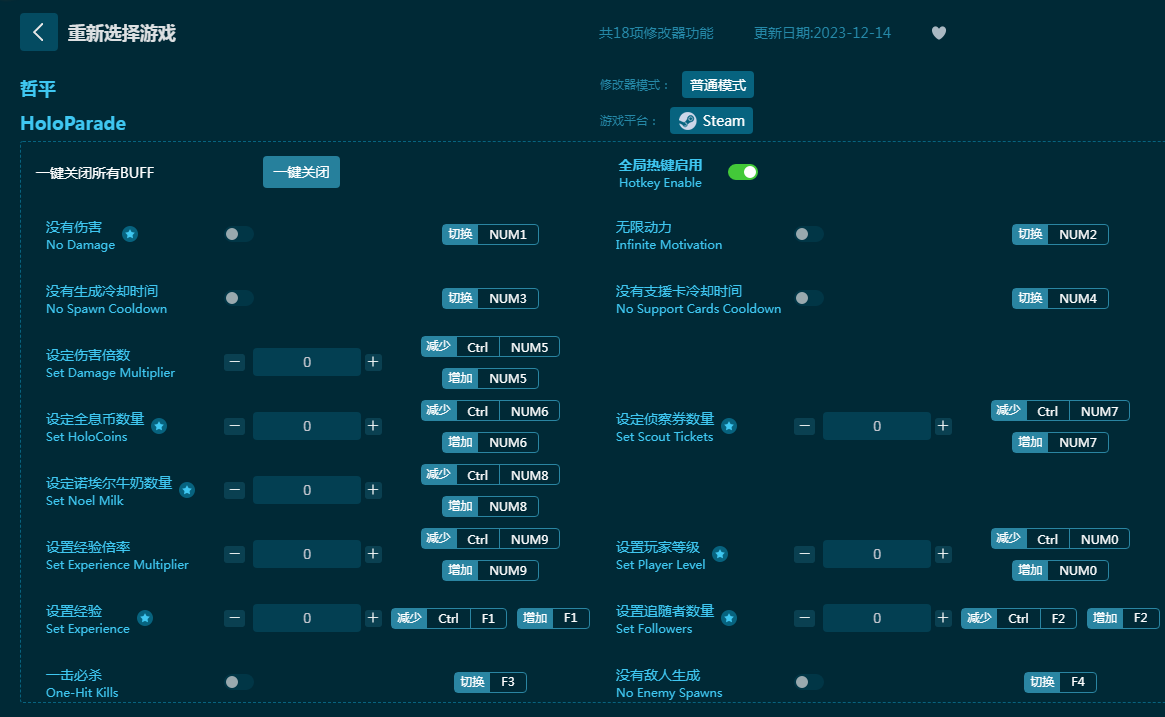Click the F3 hotkey for One-Hit Kills
1165x717 pixels.
[490, 682]
